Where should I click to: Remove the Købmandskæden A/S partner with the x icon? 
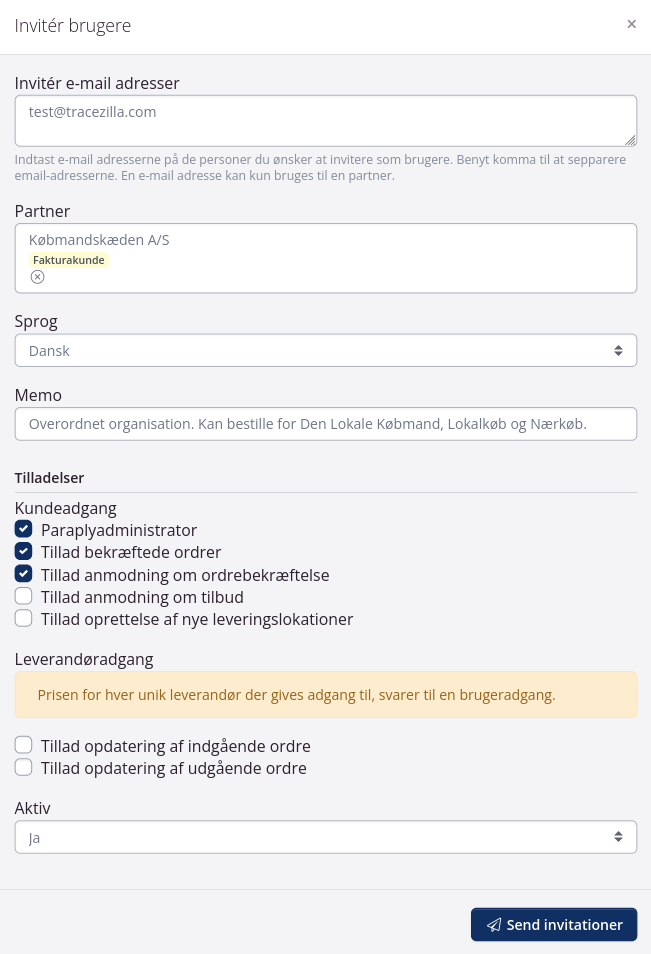tap(38, 277)
